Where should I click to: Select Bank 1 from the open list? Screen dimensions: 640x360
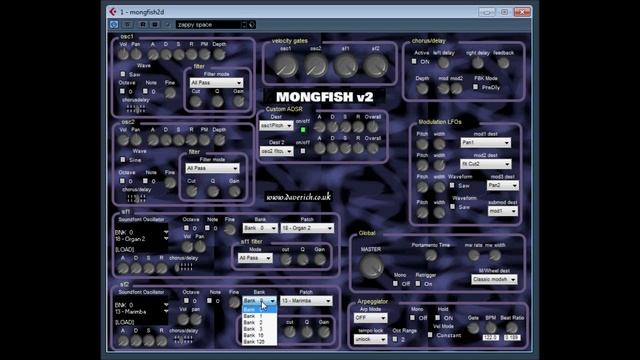[x=259, y=316]
